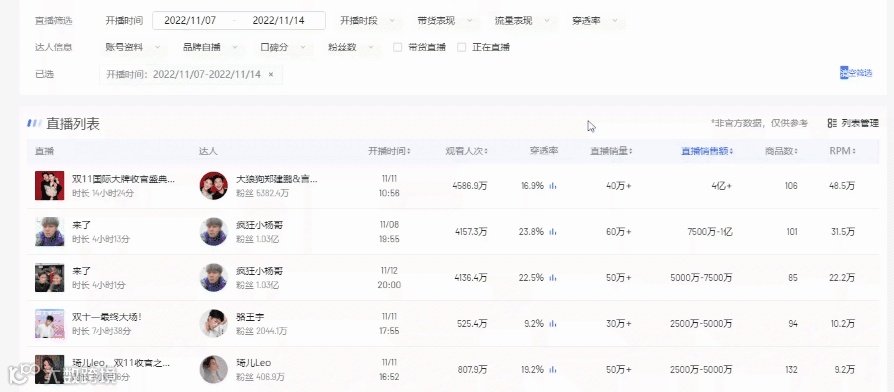The width and height of the screenshot is (894, 392).
Task: Sort by 直播销售额 column arrow
Action: 731,152
